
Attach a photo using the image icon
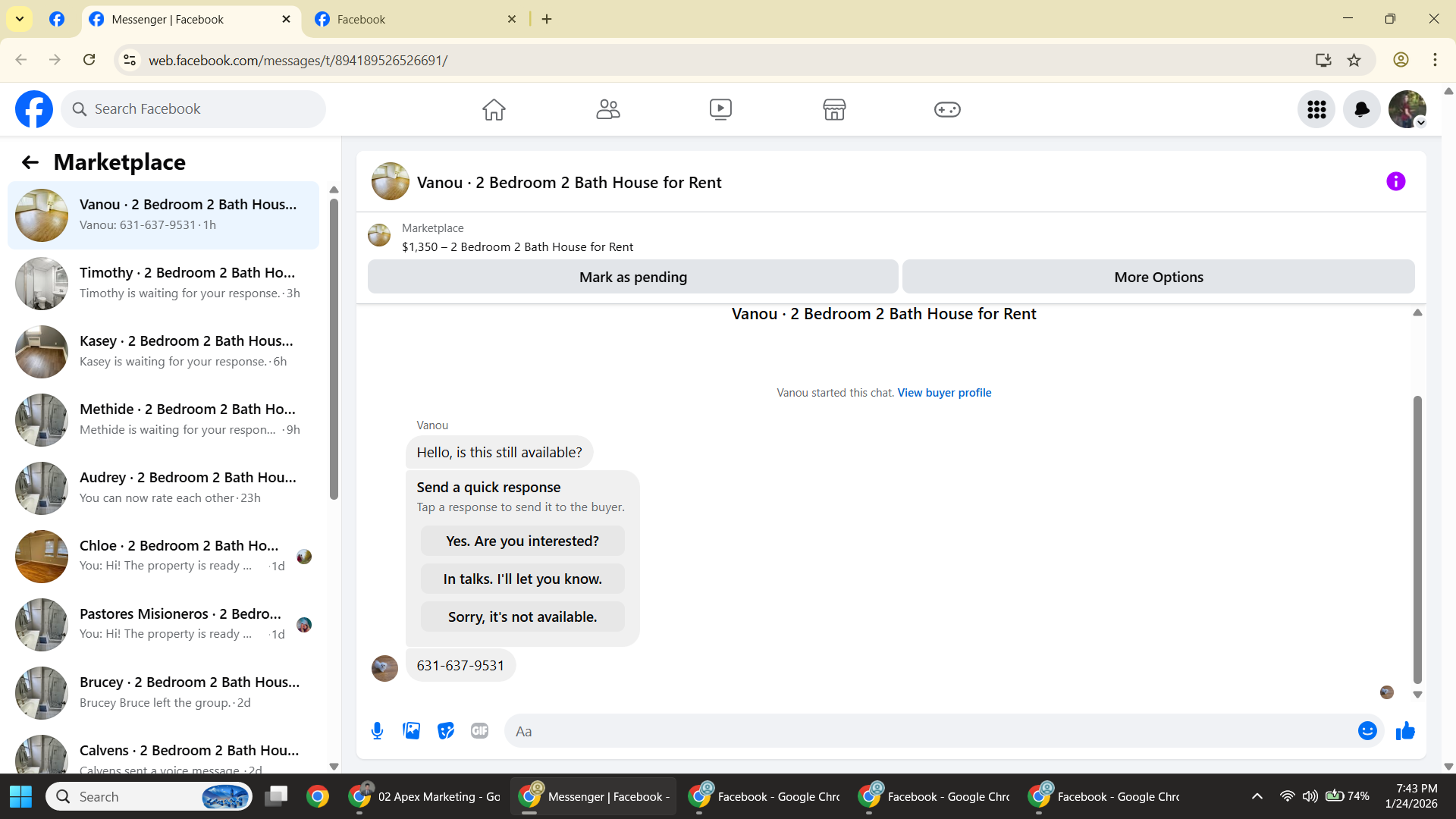point(411,731)
